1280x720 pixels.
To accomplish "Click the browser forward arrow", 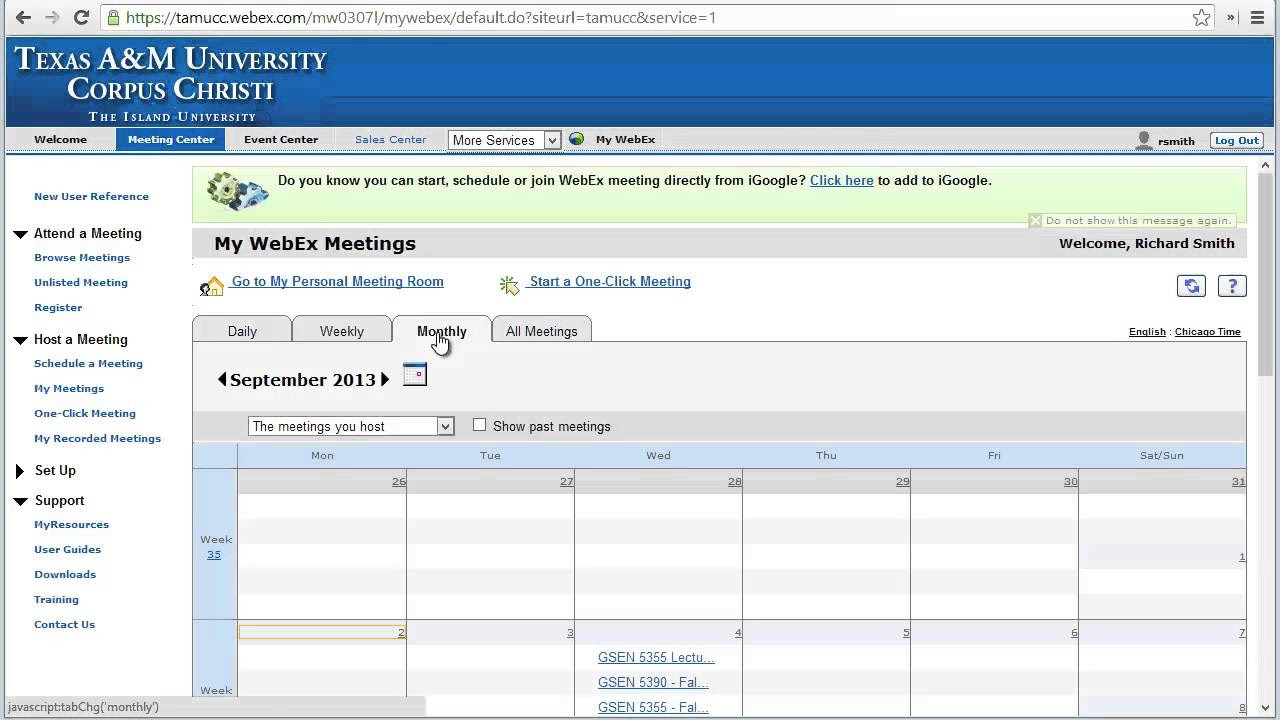I will 52,17.
